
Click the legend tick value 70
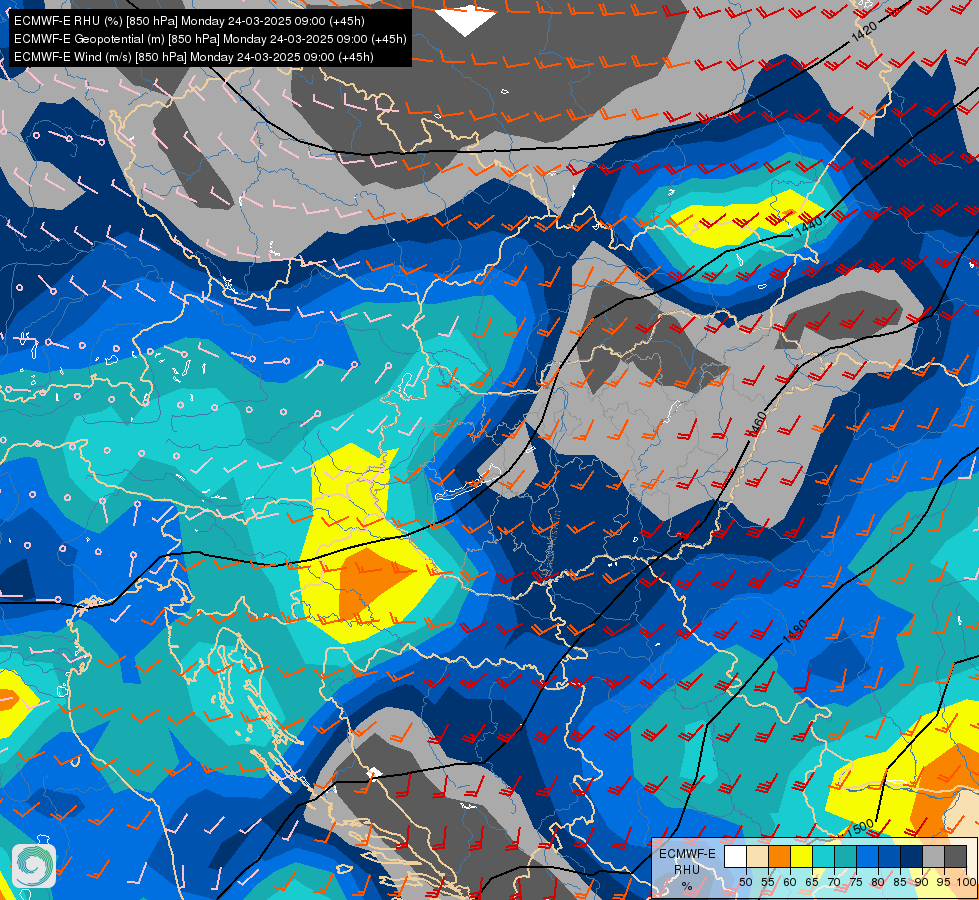[834, 882]
